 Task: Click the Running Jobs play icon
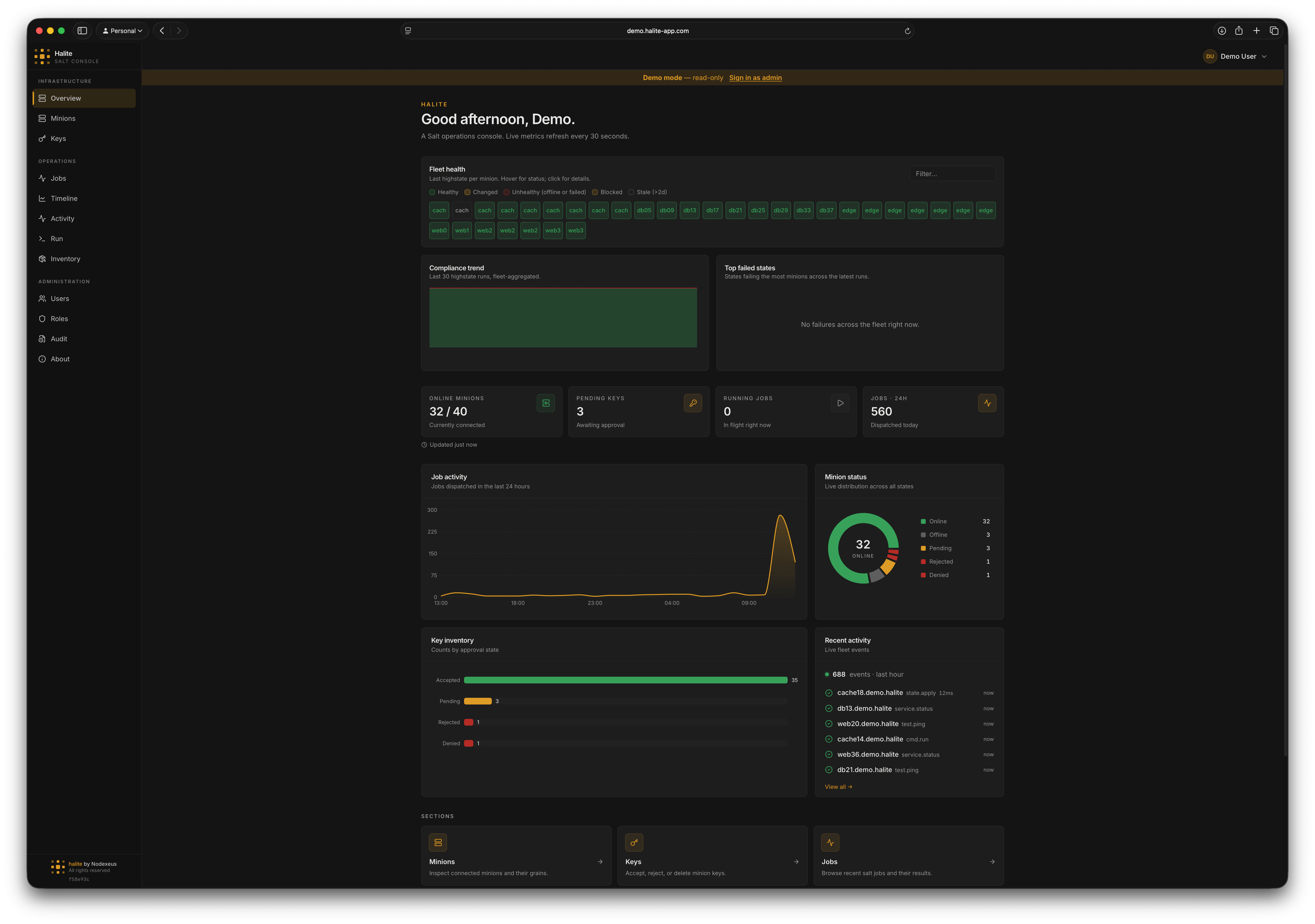coord(840,403)
